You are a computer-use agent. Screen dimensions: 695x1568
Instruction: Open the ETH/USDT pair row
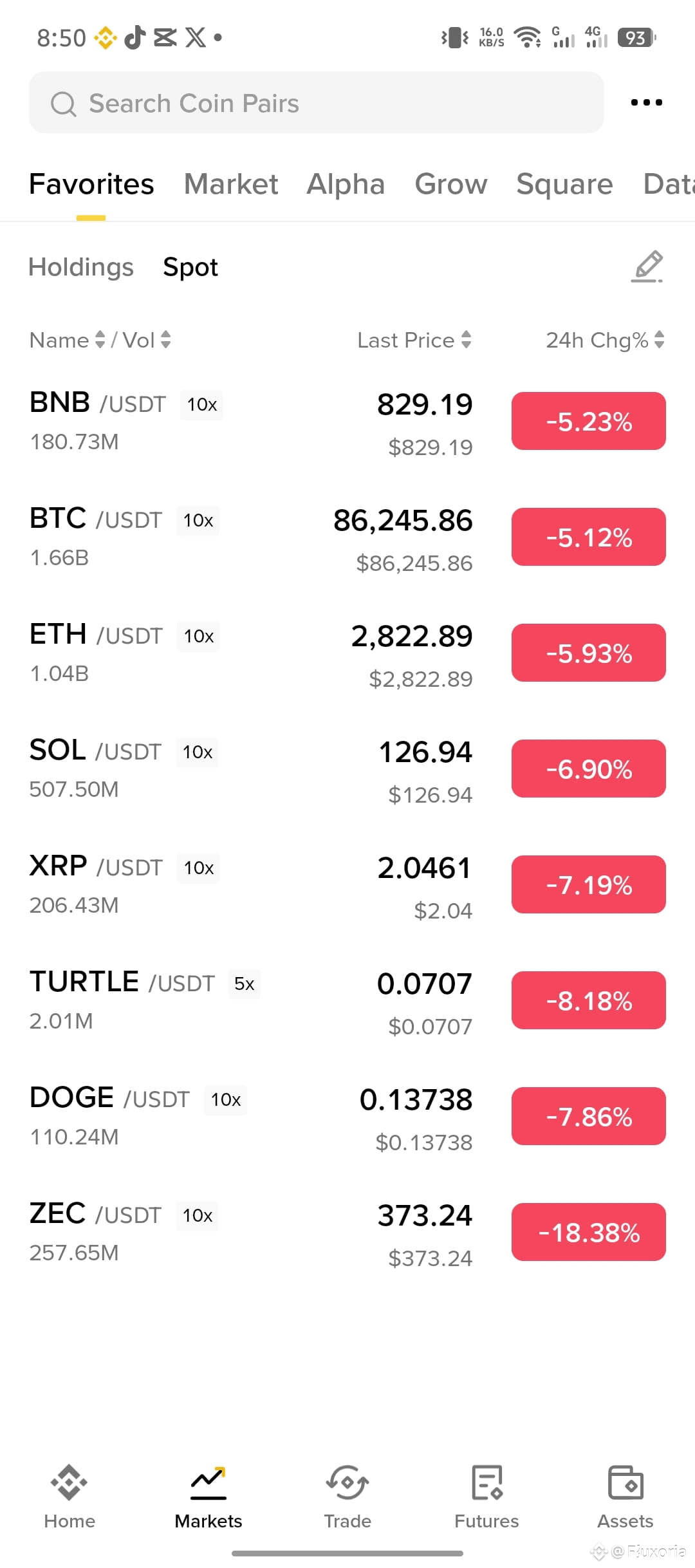coord(347,653)
